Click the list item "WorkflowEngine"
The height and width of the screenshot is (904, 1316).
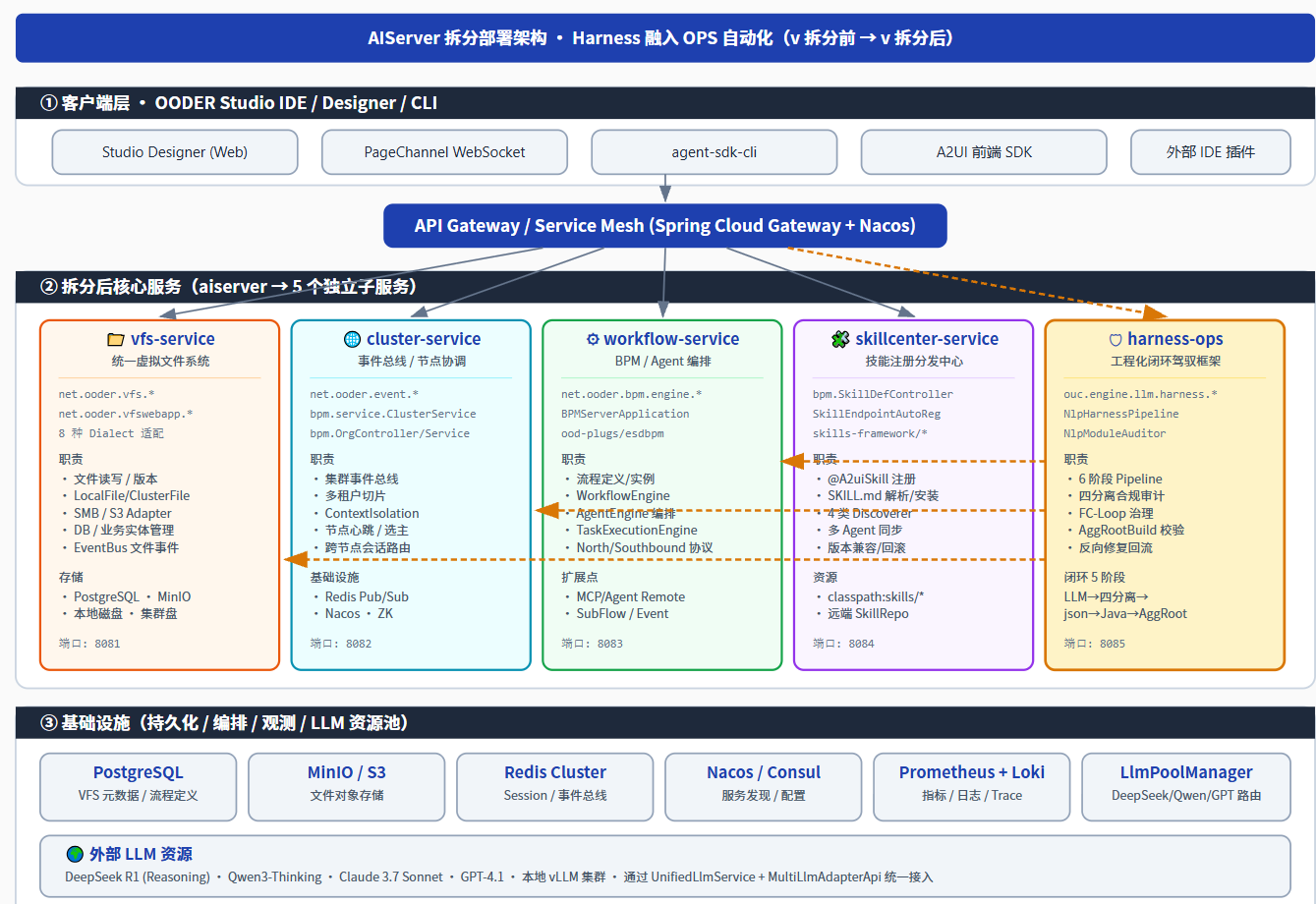[x=623, y=496]
